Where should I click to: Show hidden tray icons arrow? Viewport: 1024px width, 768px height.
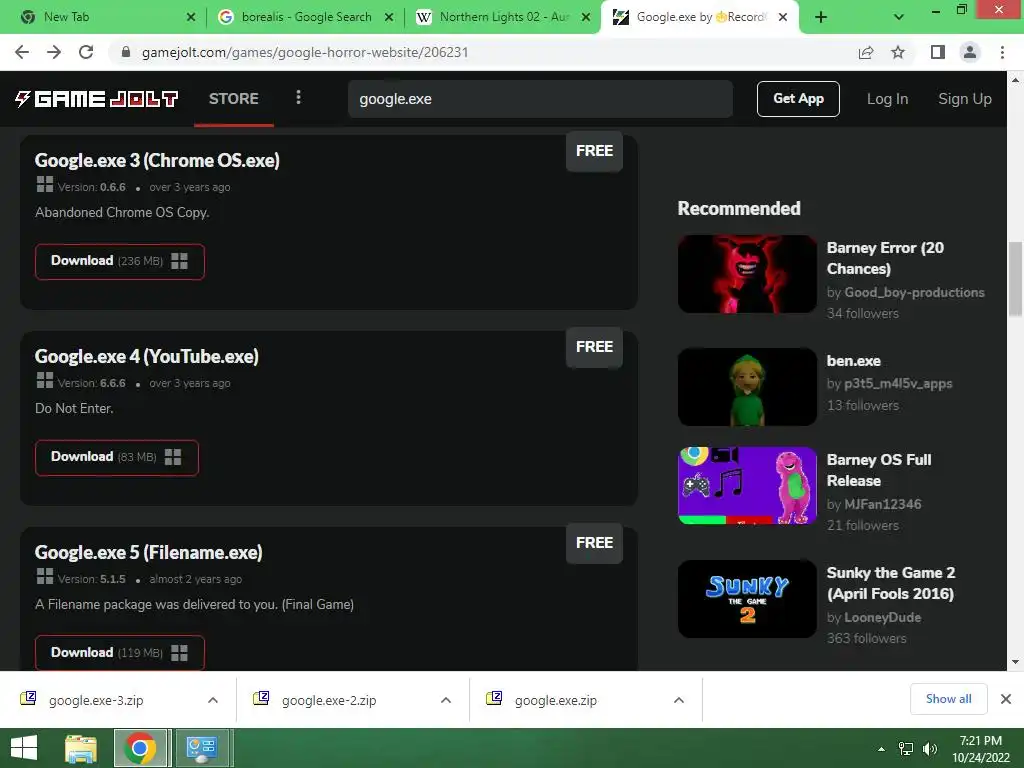[881, 749]
